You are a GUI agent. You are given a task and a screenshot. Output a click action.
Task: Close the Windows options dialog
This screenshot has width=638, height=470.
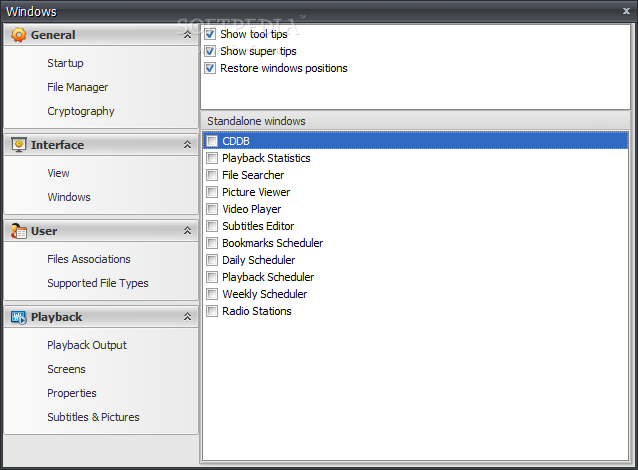pyautogui.click(x=626, y=11)
